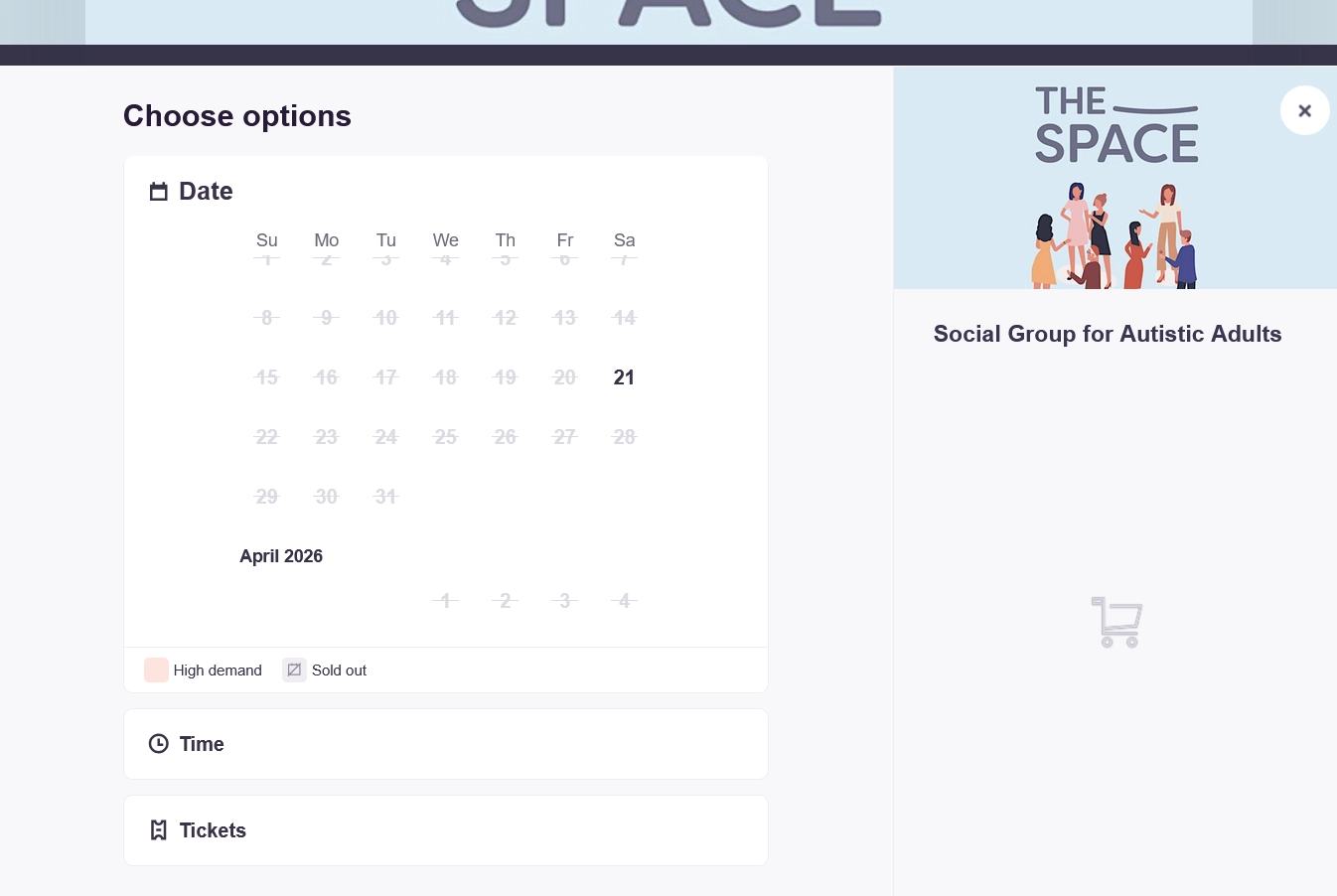Open the Social Group for Autistic Adults link
Image resolution: width=1337 pixels, height=896 pixels.
click(1108, 334)
